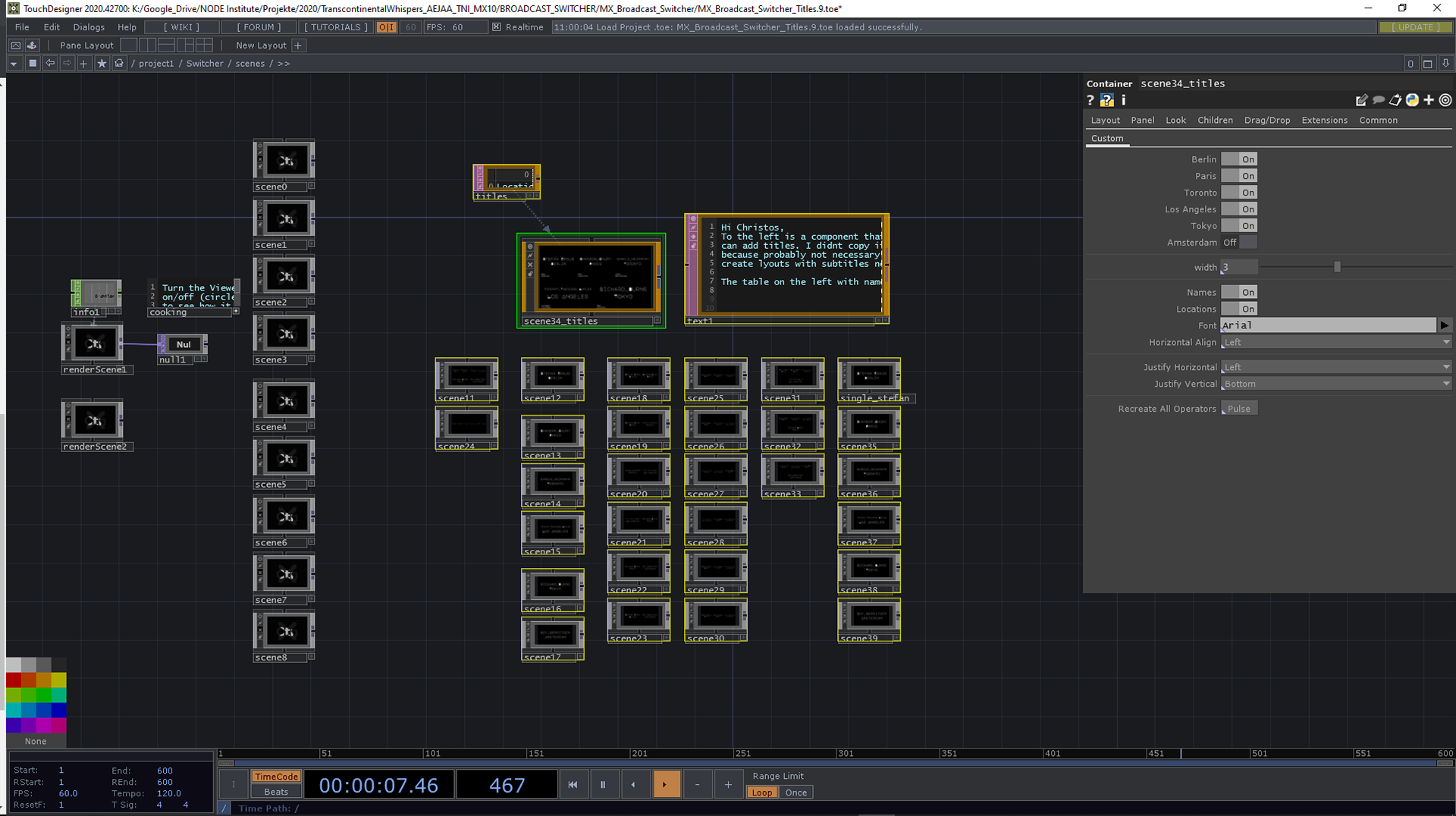The width and height of the screenshot is (1456, 816).
Task: Click the copy parameters clipboard icon
Action: coord(1395,100)
